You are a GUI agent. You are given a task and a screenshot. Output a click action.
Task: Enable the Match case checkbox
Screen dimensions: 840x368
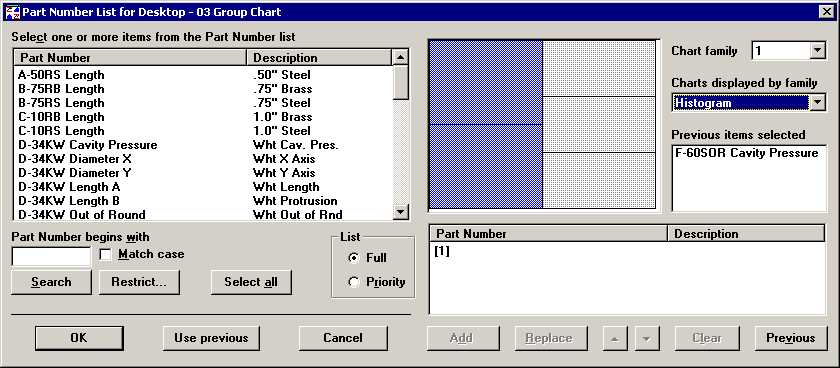(106, 254)
